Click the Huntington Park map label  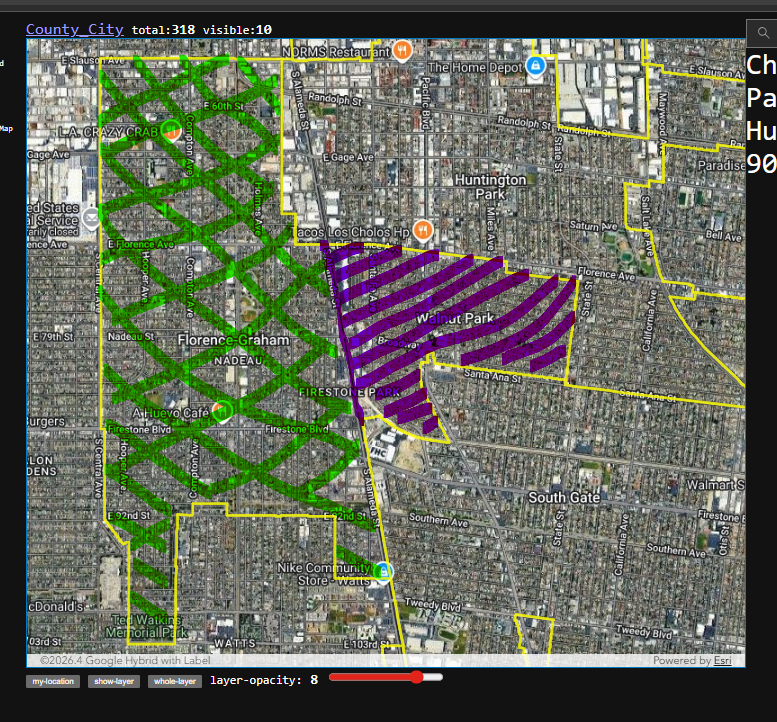pos(490,187)
